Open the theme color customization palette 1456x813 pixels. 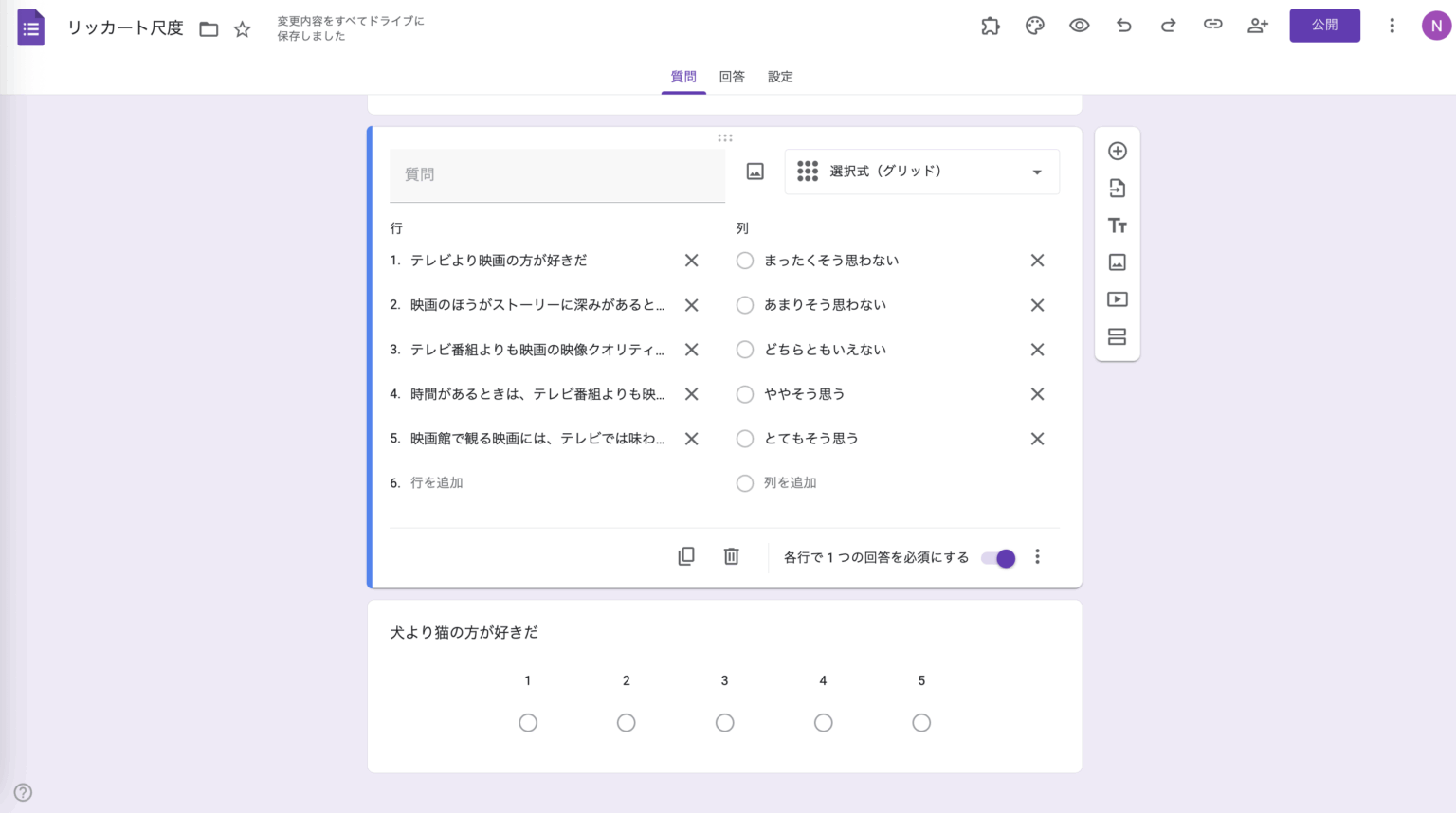click(x=1034, y=26)
